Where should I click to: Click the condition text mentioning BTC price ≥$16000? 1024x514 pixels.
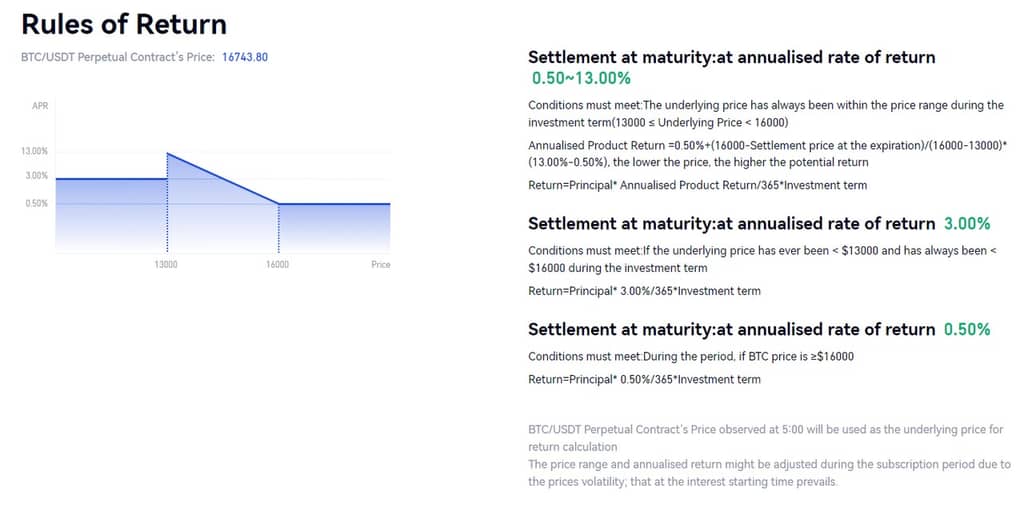coord(690,357)
